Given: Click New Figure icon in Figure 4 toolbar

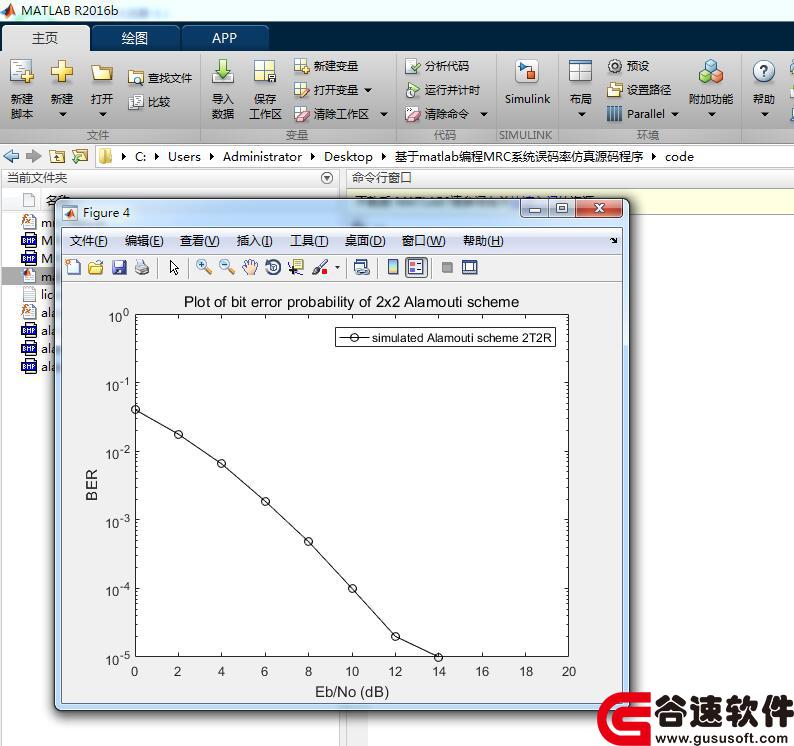Looking at the screenshot, I should point(73,267).
